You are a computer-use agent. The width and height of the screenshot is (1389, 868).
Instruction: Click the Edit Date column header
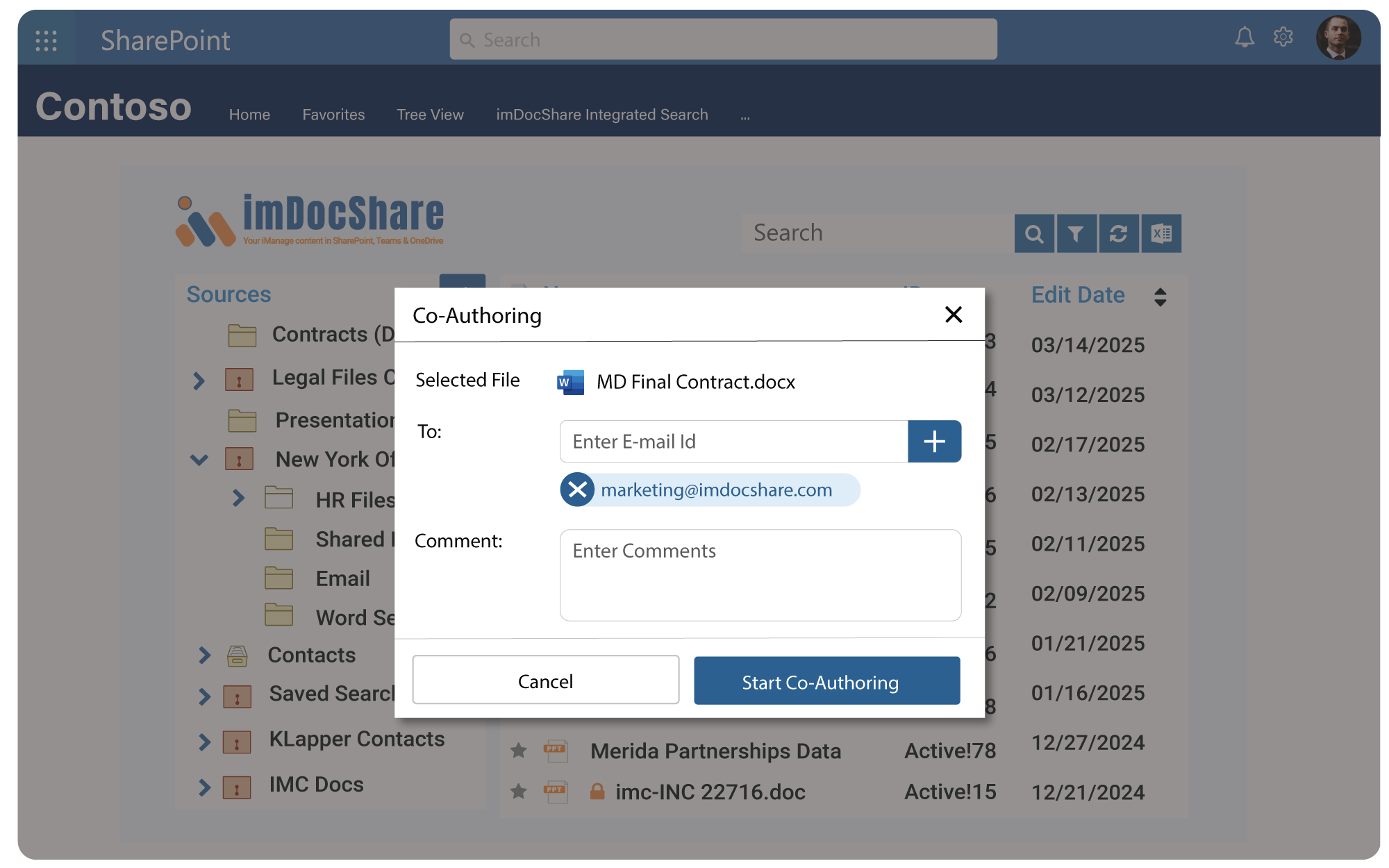1077,295
